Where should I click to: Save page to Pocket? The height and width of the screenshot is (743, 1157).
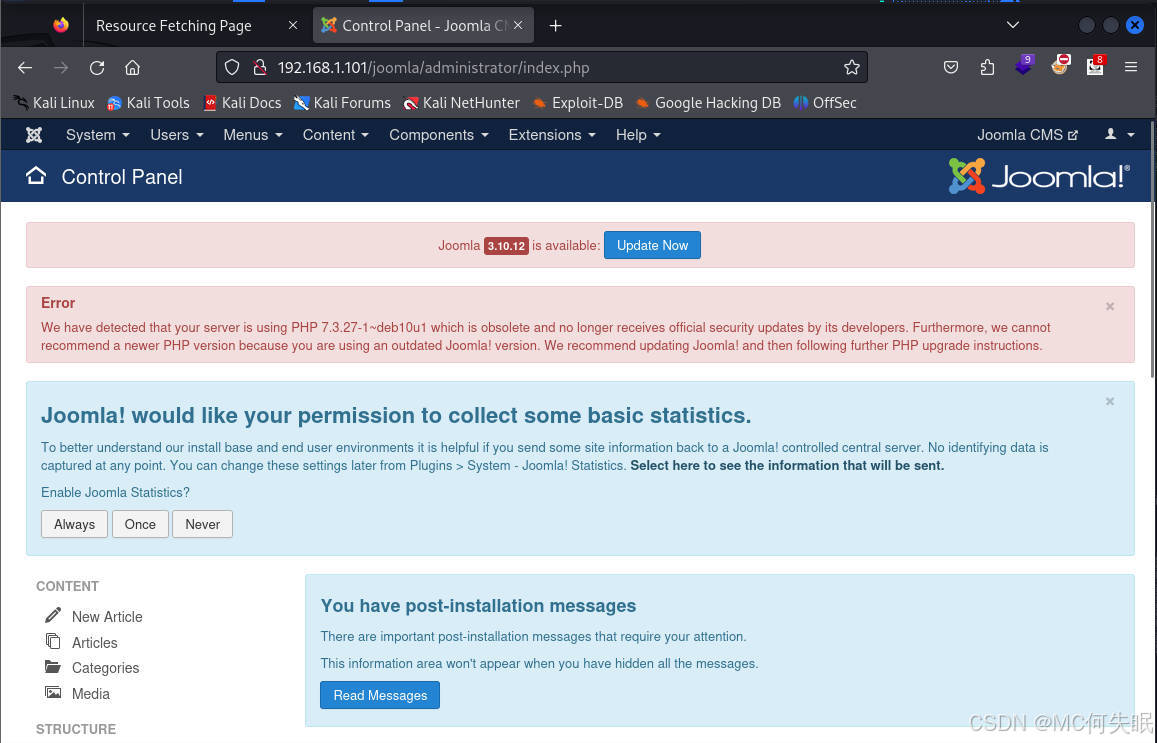[x=951, y=68]
